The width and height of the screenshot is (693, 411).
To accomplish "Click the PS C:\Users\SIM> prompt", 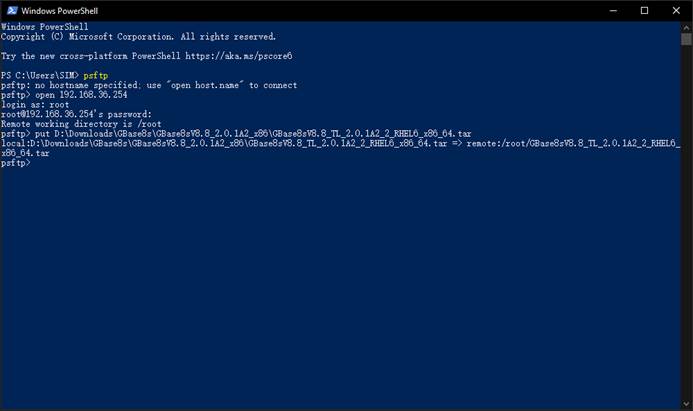I will click(x=40, y=76).
